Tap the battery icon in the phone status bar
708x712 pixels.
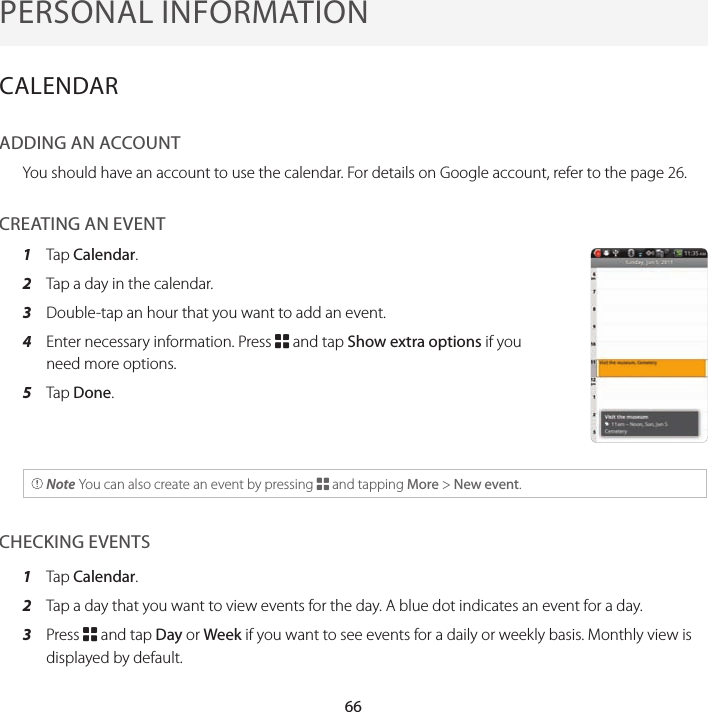679,253
